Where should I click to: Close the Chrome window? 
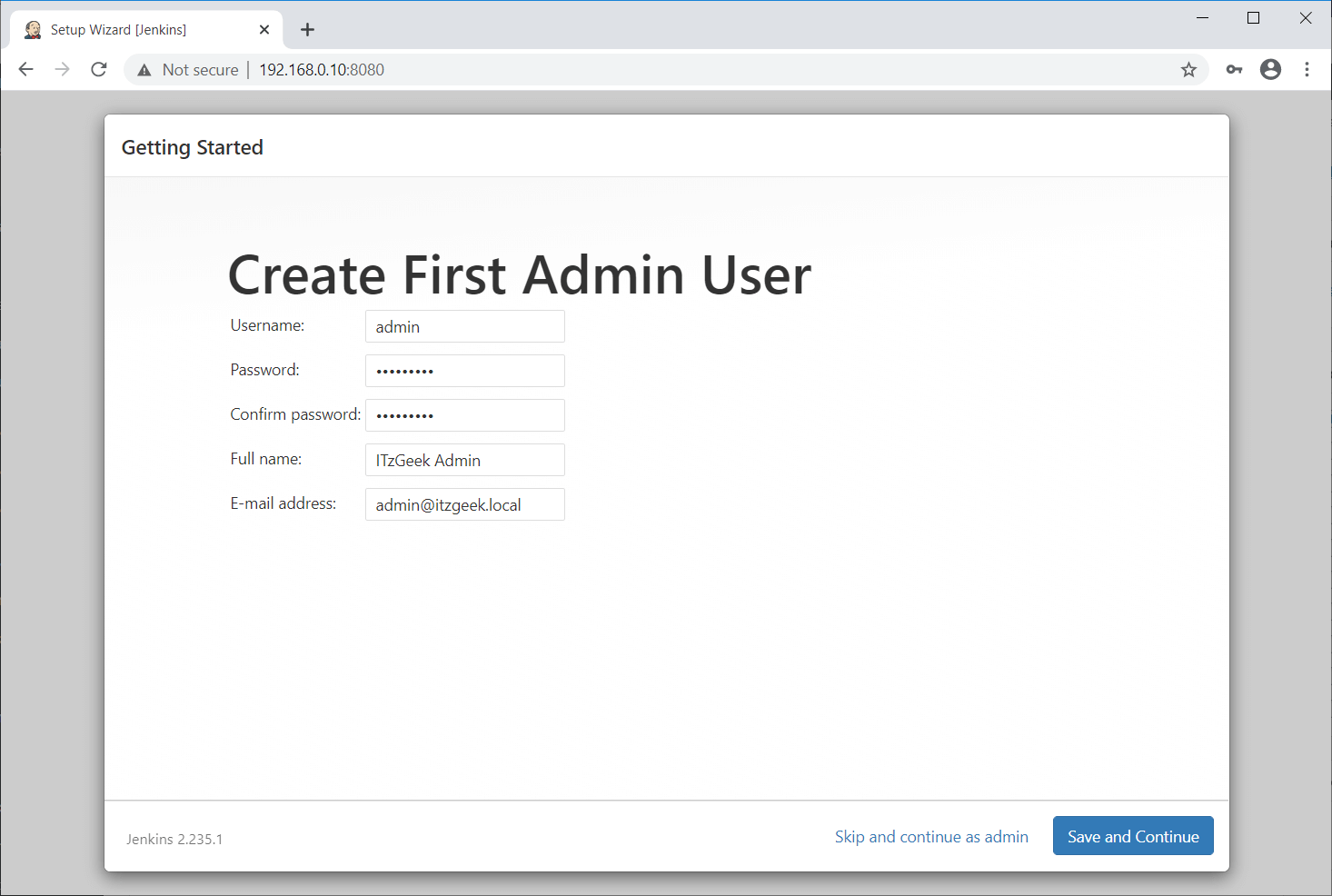[1306, 18]
